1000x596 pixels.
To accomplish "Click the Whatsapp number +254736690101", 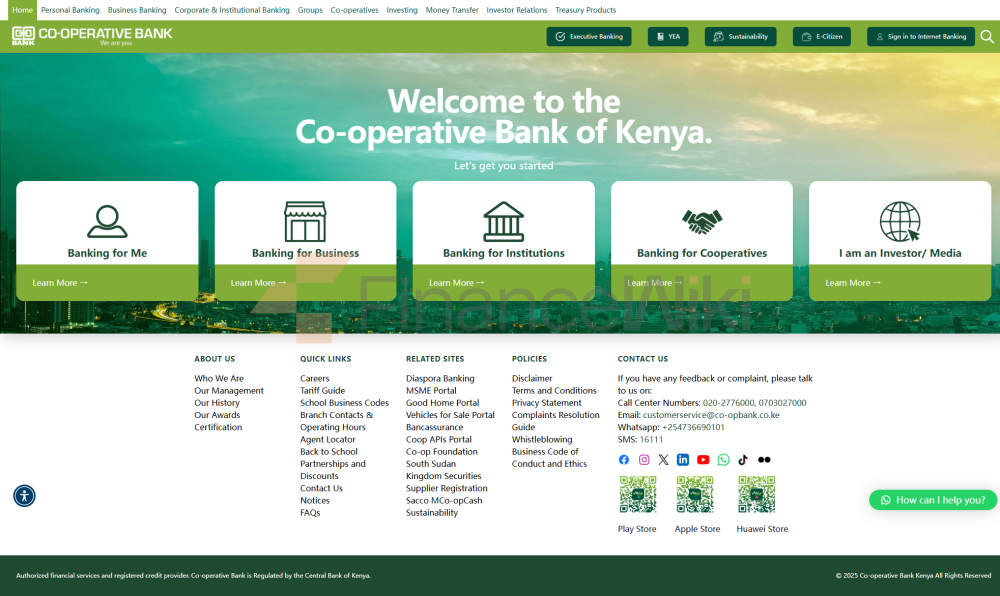I will (693, 426).
